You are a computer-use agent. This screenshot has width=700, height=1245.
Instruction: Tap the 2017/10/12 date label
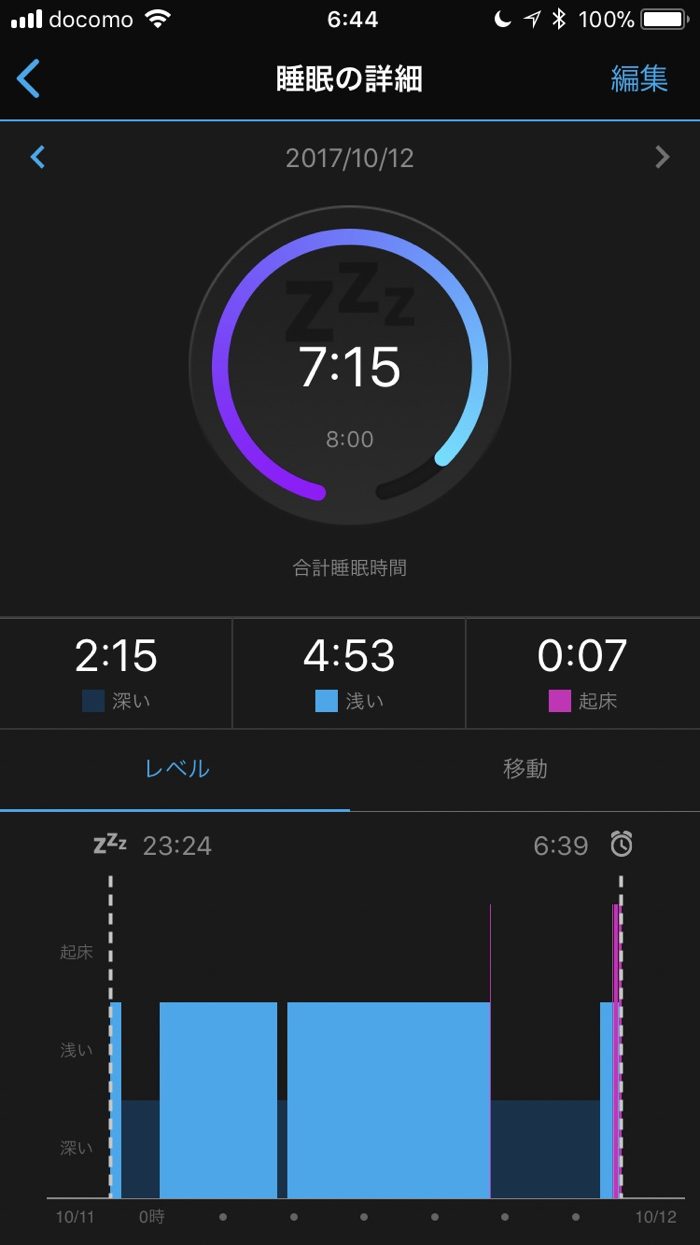coord(349,158)
